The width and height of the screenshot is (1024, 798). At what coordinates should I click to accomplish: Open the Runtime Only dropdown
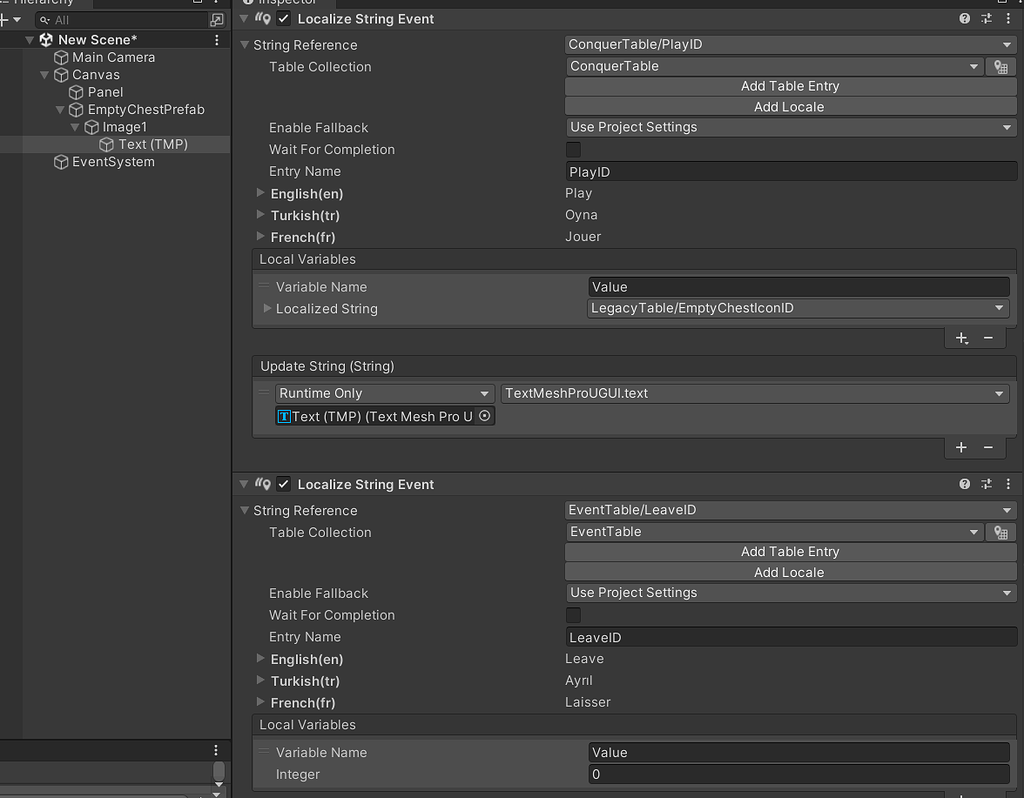pos(385,394)
